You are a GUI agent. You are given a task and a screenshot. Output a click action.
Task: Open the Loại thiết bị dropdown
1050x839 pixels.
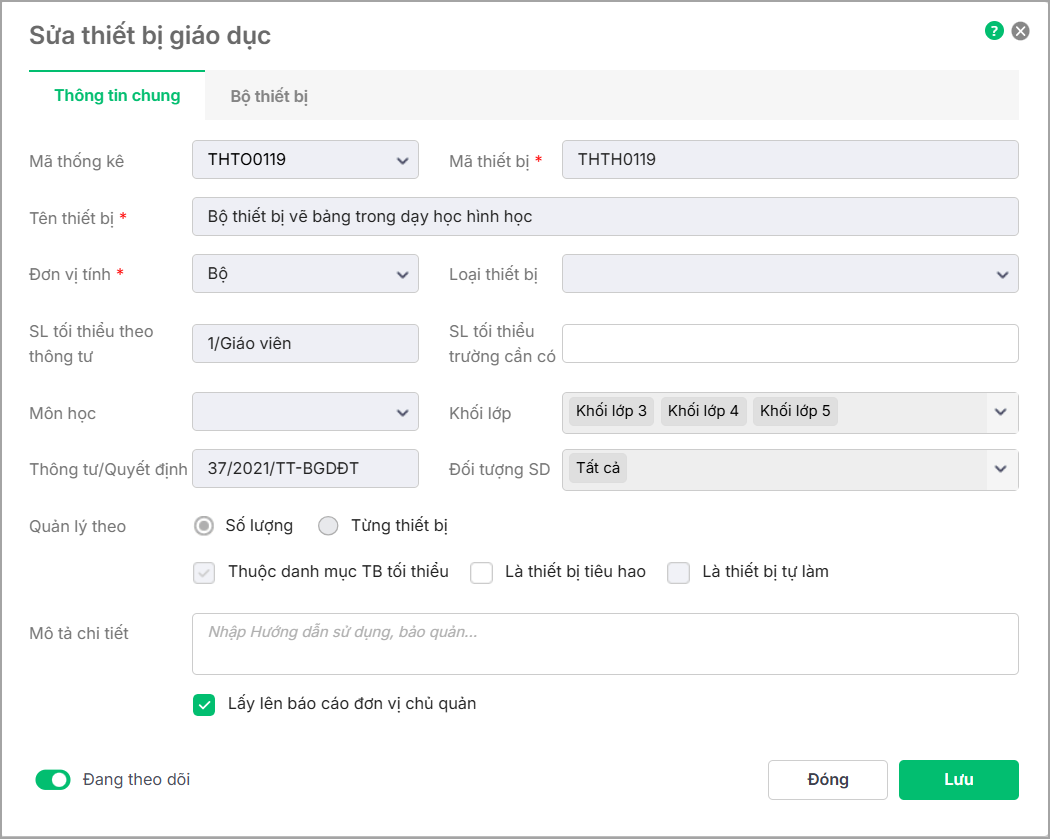click(x=1002, y=274)
